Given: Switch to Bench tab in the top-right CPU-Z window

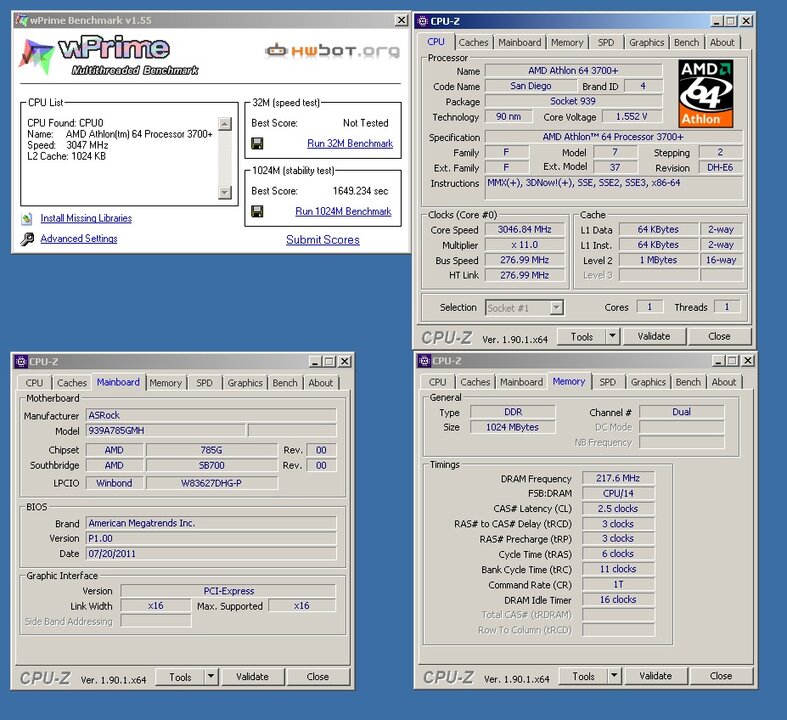Looking at the screenshot, I should pyautogui.click(x=686, y=43).
